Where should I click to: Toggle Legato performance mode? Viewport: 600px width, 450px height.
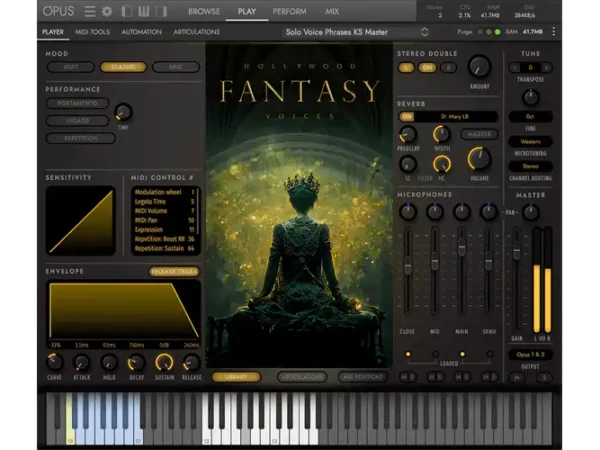point(77,121)
